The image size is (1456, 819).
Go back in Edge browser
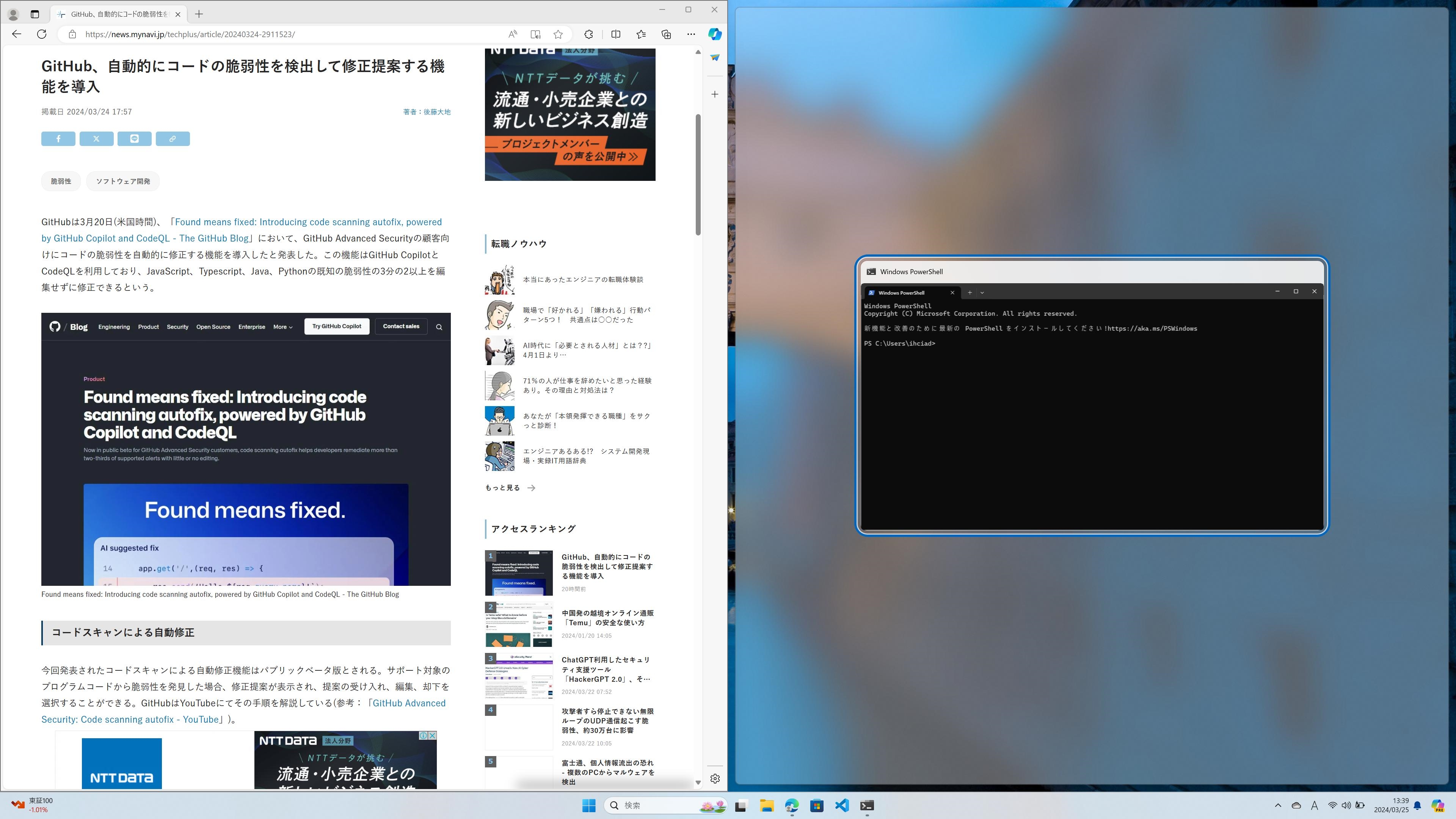16,34
